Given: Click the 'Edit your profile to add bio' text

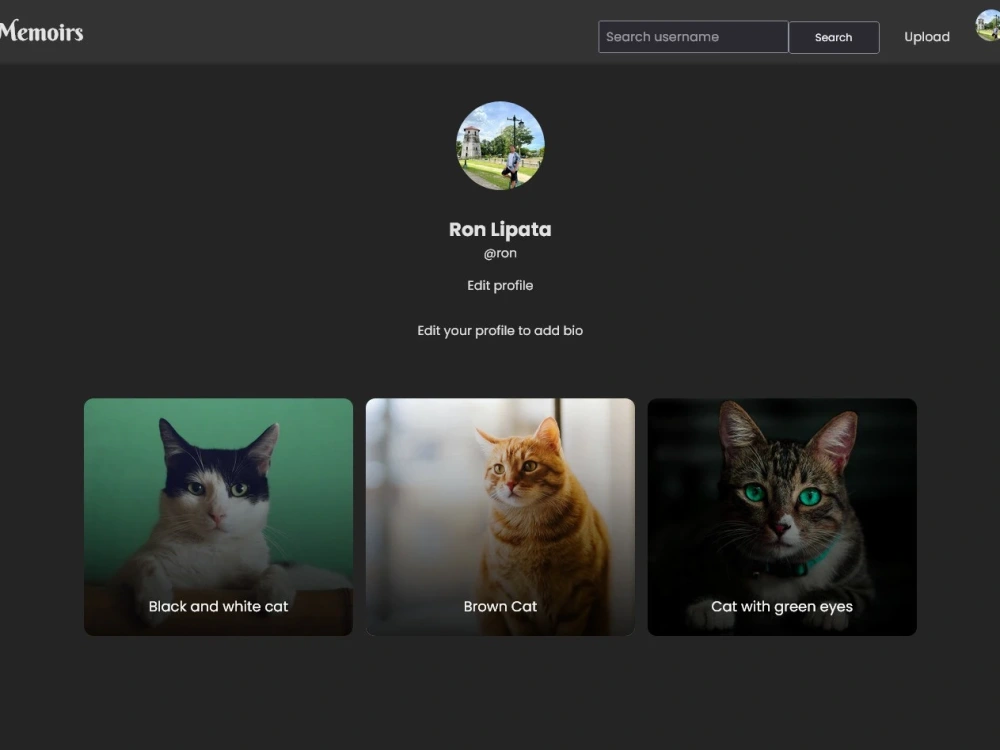Looking at the screenshot, I should (500, 330).
